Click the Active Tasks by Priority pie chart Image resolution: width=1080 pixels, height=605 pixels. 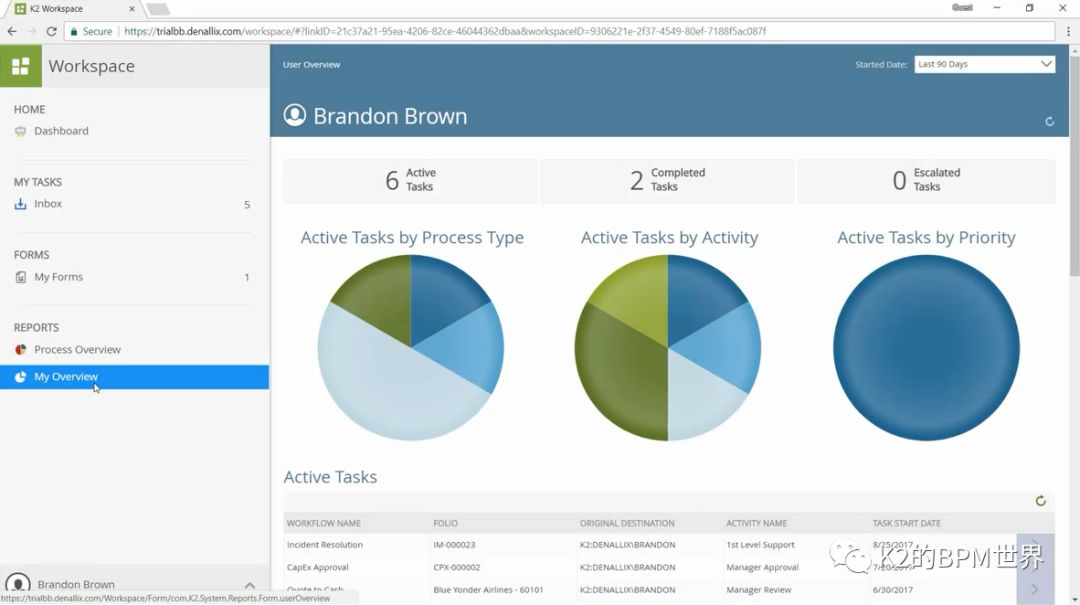[926, 347]
